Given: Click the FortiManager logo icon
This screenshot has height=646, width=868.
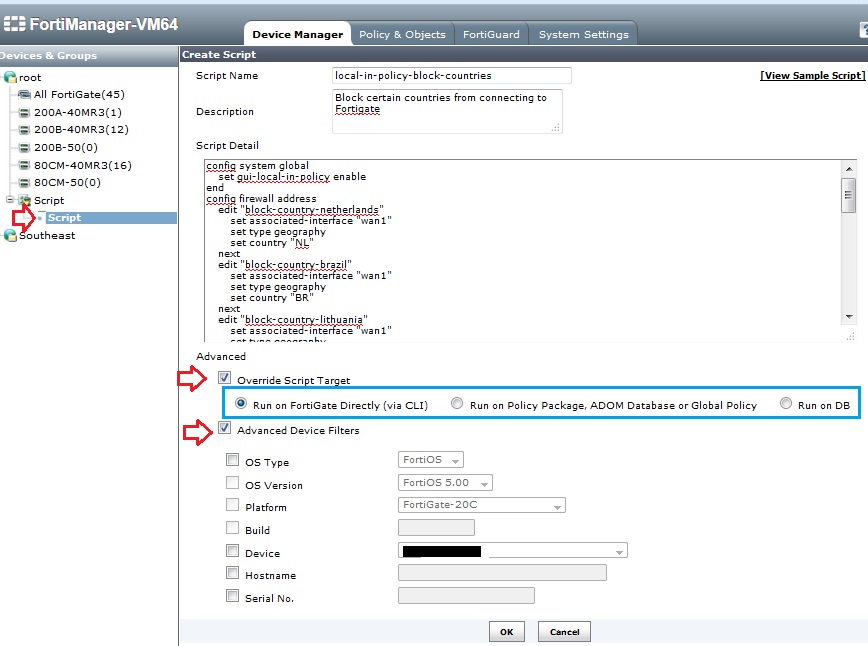Looking at the screenshot, I should point(14,24).
